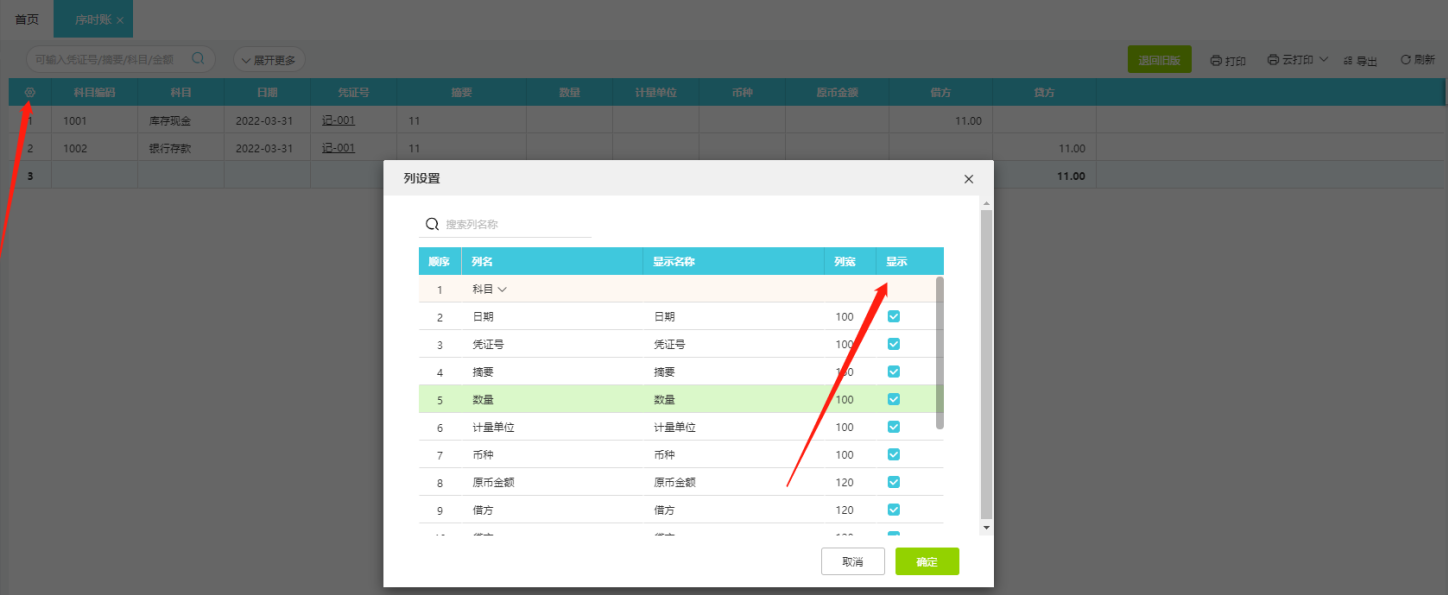Viewport: 1448px width, 595px height.
Task: Expand the 科目 row in column list
Action: pyautogui.click(x=502, y=289)
